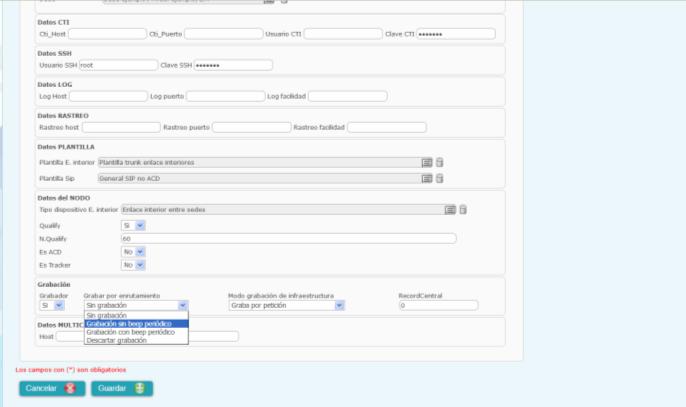
Task: Focus the Log Host input field
Action: pyautogui.click(x=108, y=96)
